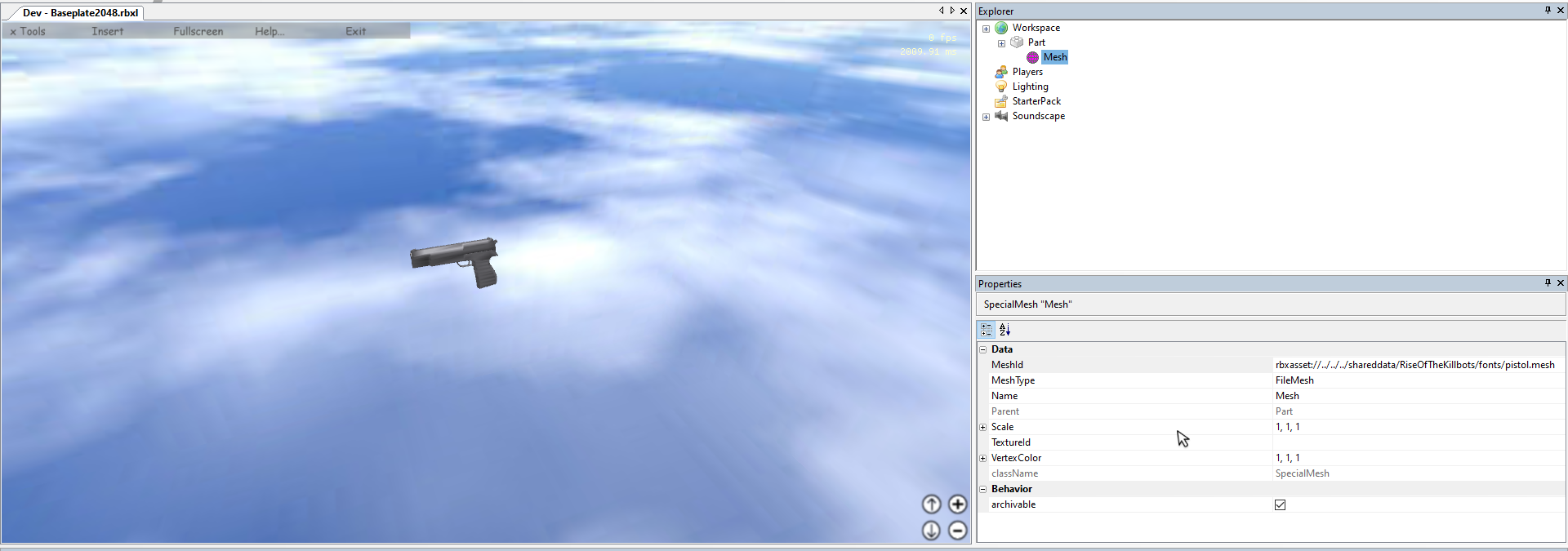Click the Exit button
Screen dimensions: 1568x551
pos(355,31)
